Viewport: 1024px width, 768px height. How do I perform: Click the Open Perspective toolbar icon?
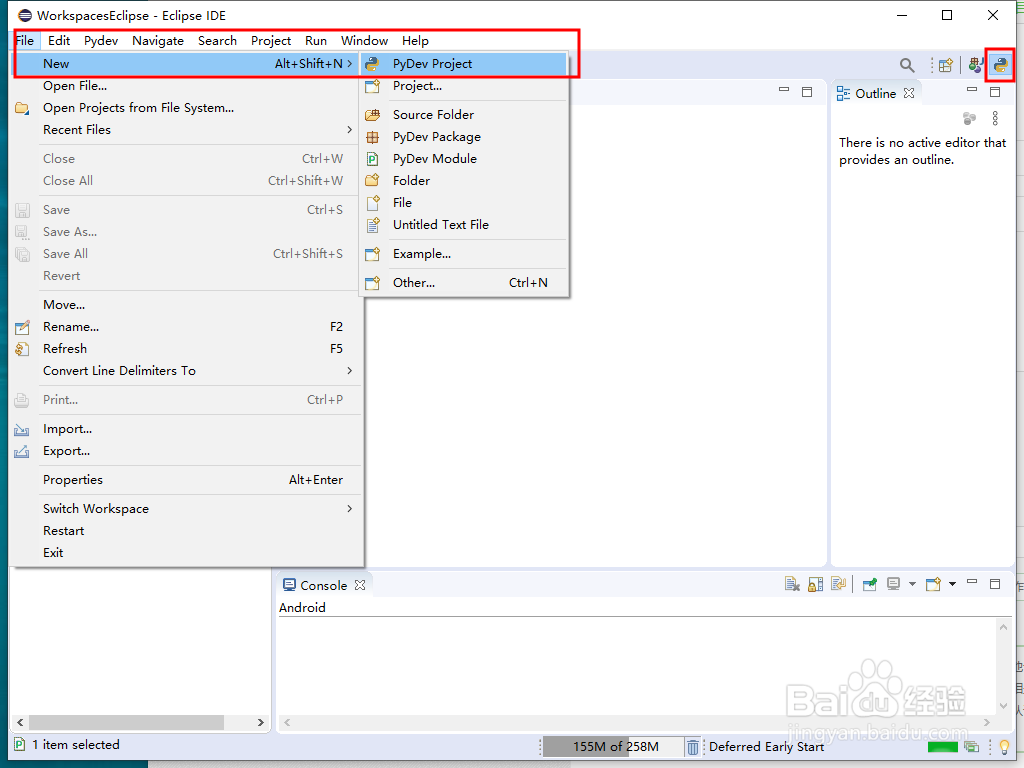[946, 65]
